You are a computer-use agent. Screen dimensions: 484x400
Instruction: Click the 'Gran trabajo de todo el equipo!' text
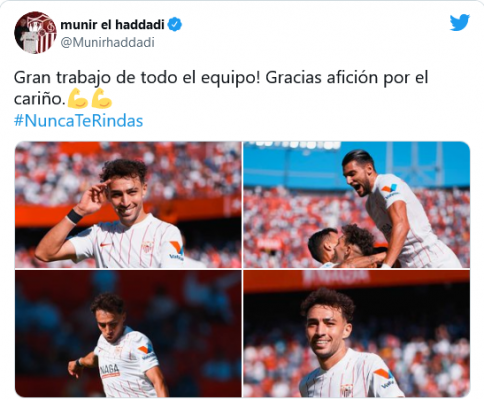(x=137, y=78)
